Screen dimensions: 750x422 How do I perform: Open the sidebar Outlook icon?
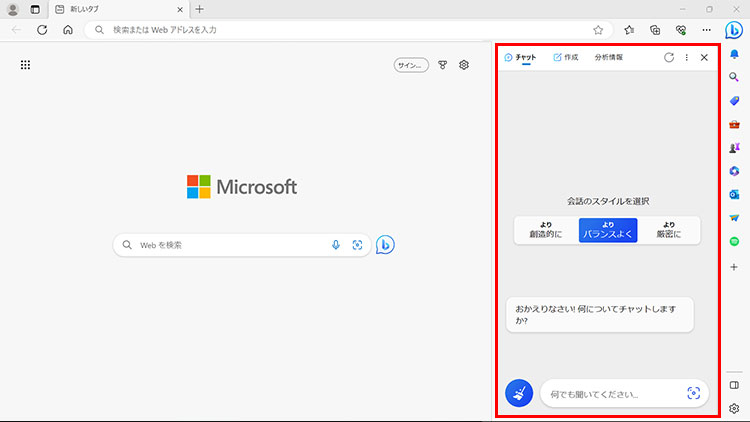click(x=734, y=194)
